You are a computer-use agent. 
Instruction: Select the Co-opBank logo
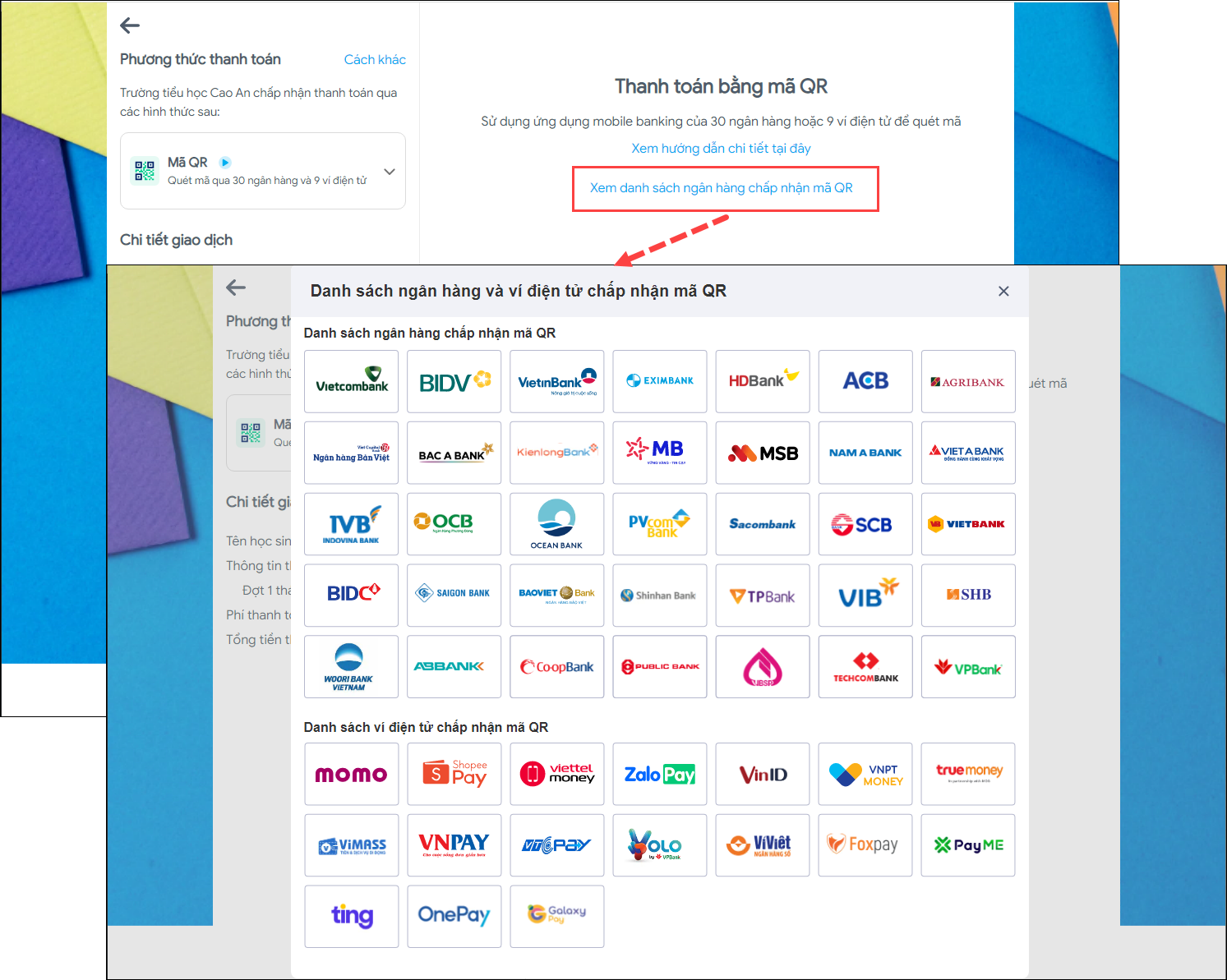pyautogui.click(x=557, y=666)
